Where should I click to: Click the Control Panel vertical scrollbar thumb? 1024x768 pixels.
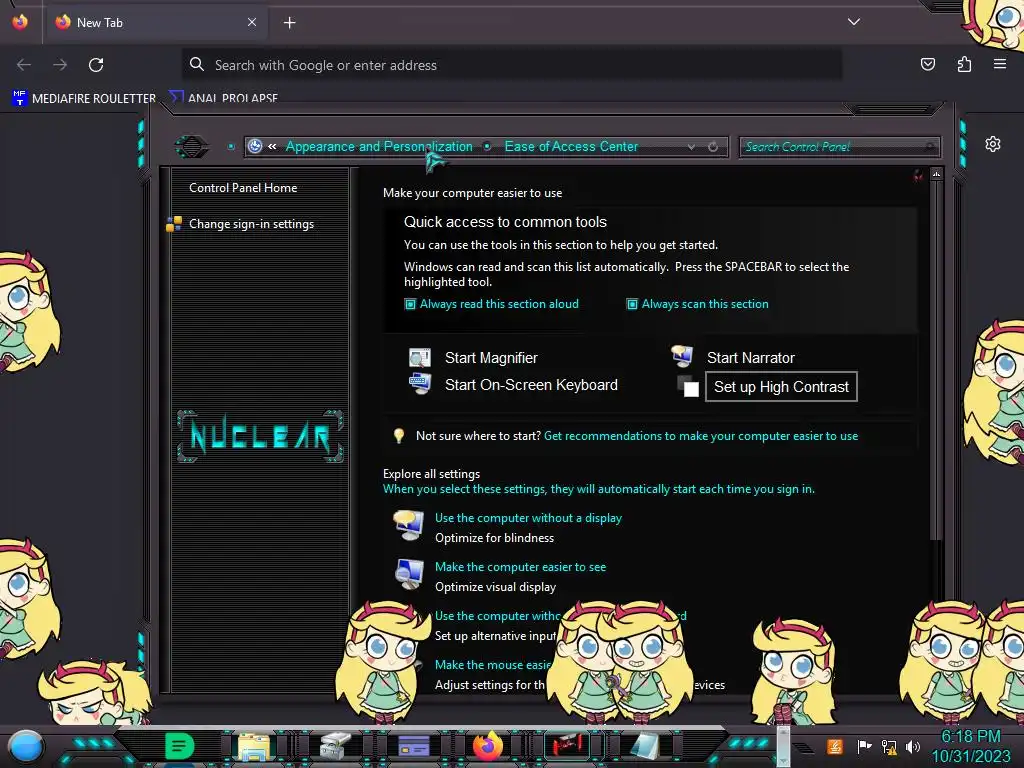936,360
